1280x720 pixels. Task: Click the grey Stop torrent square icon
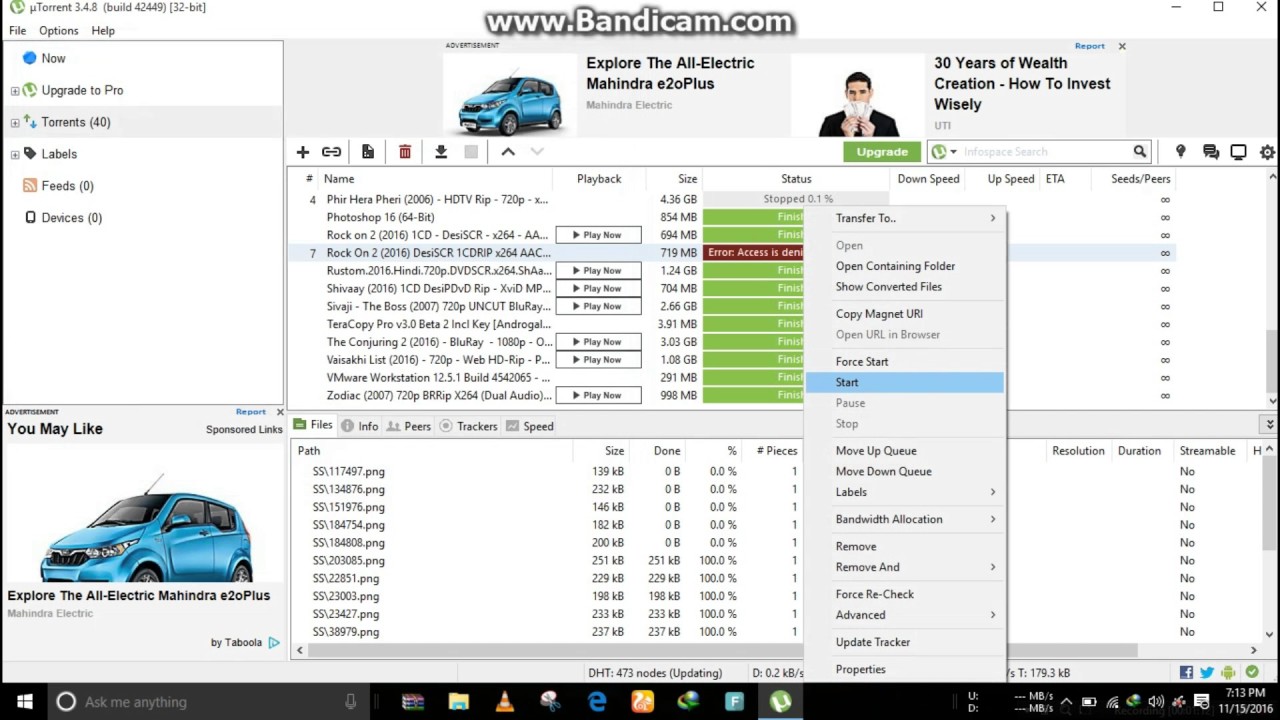[x=471, y=152]
